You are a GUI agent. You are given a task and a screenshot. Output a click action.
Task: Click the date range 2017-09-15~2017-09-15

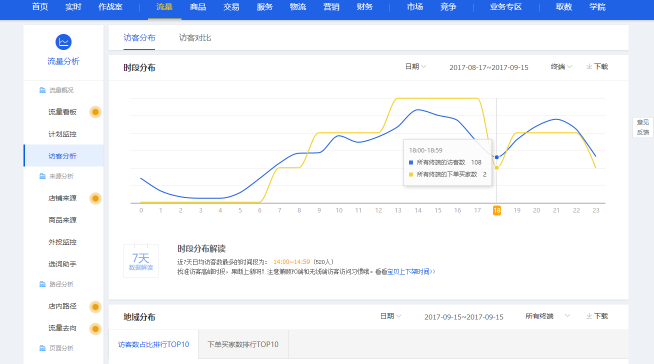pyautogui.click(x=464, y=317)
